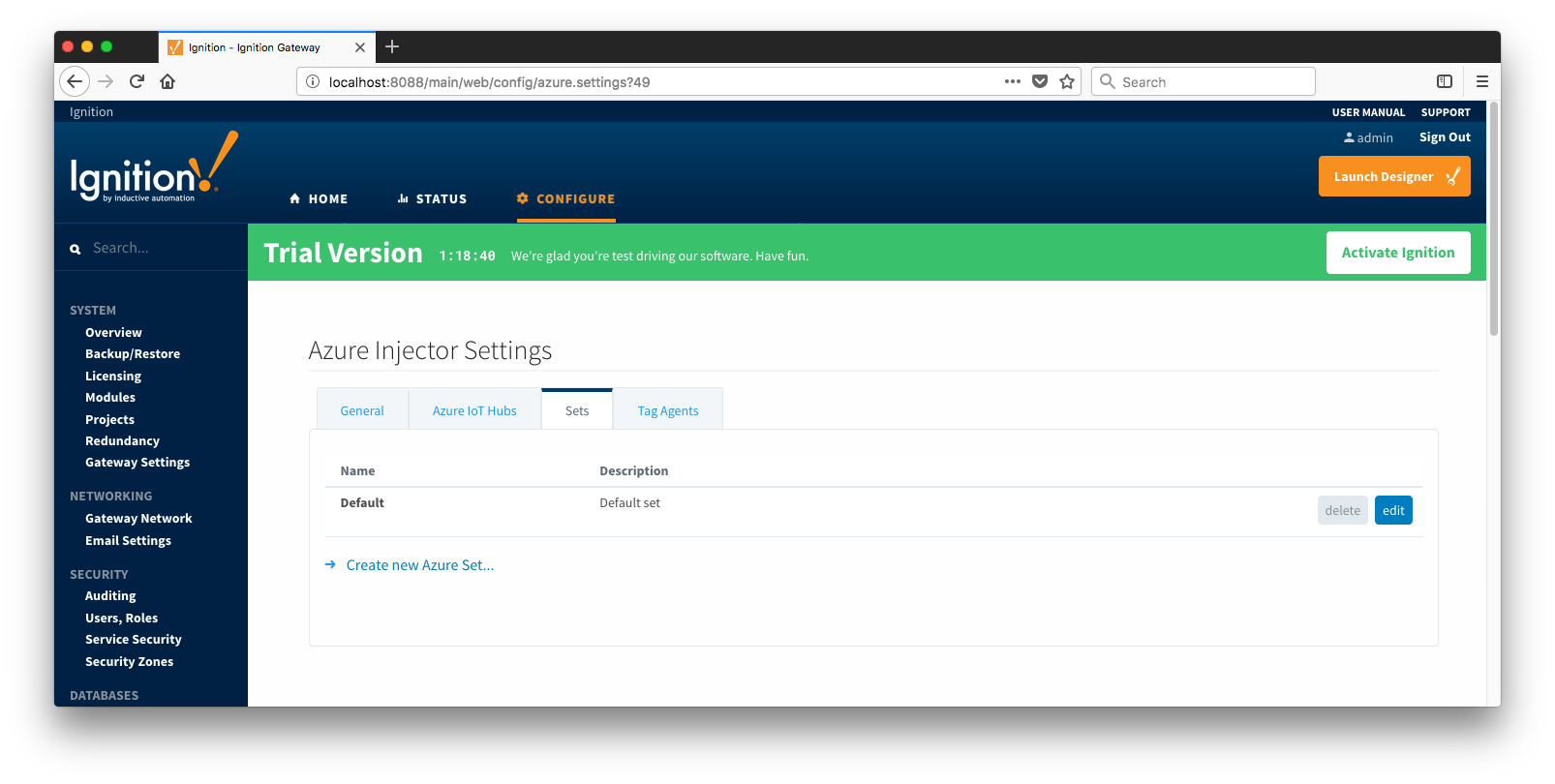
Task: Focus the sidebar Search field
Action: (x=155, y=248)
